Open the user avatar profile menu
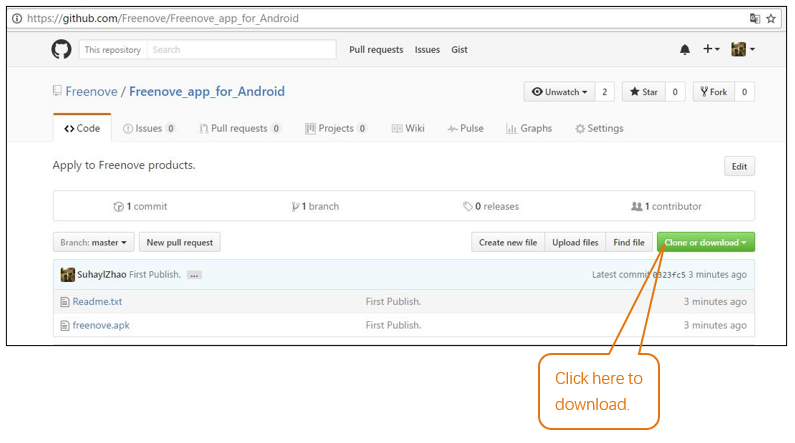The height and width of the screenshot is (443, 795). coord(743,49)
